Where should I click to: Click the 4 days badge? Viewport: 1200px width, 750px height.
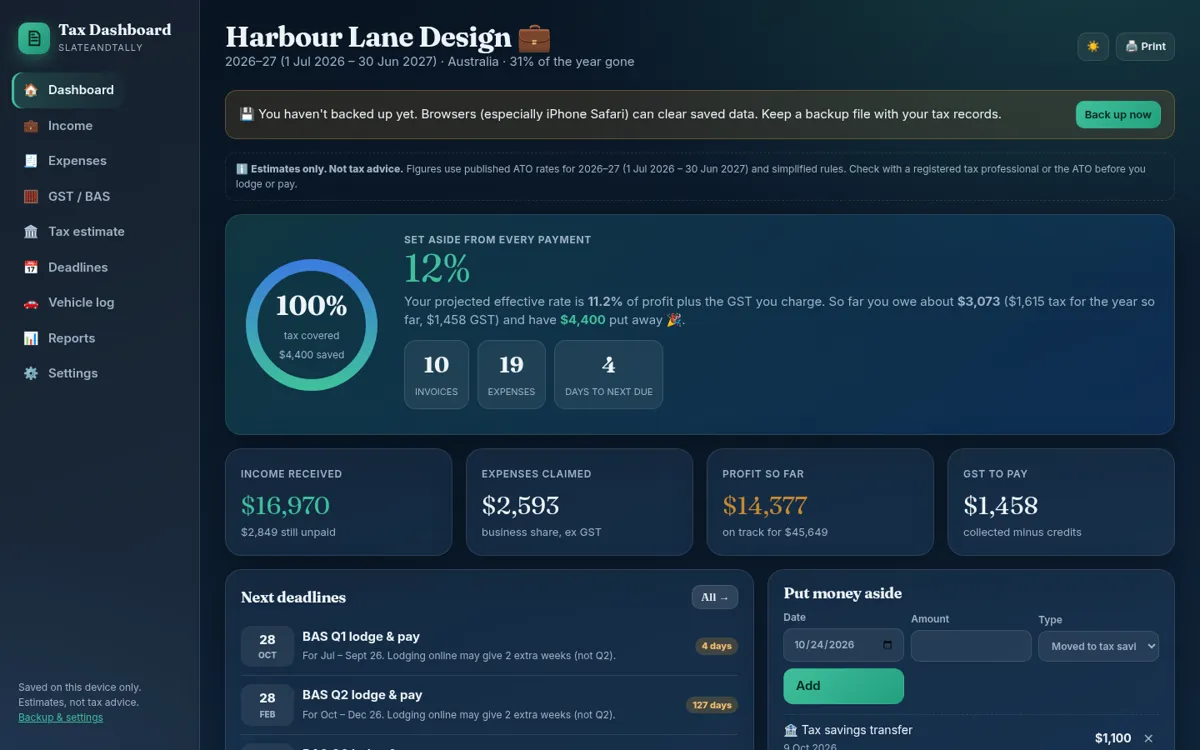(716, 646)
